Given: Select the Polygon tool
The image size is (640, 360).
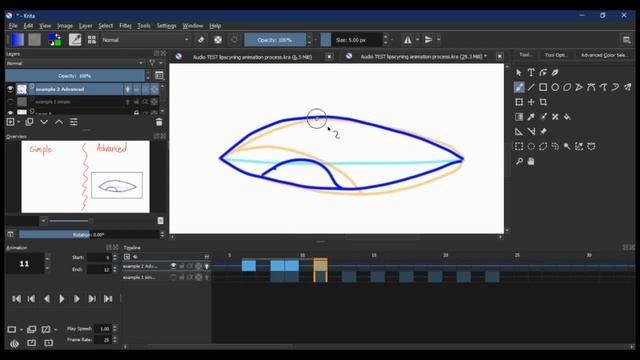Looking at the screenshot, I should (567, 87).
